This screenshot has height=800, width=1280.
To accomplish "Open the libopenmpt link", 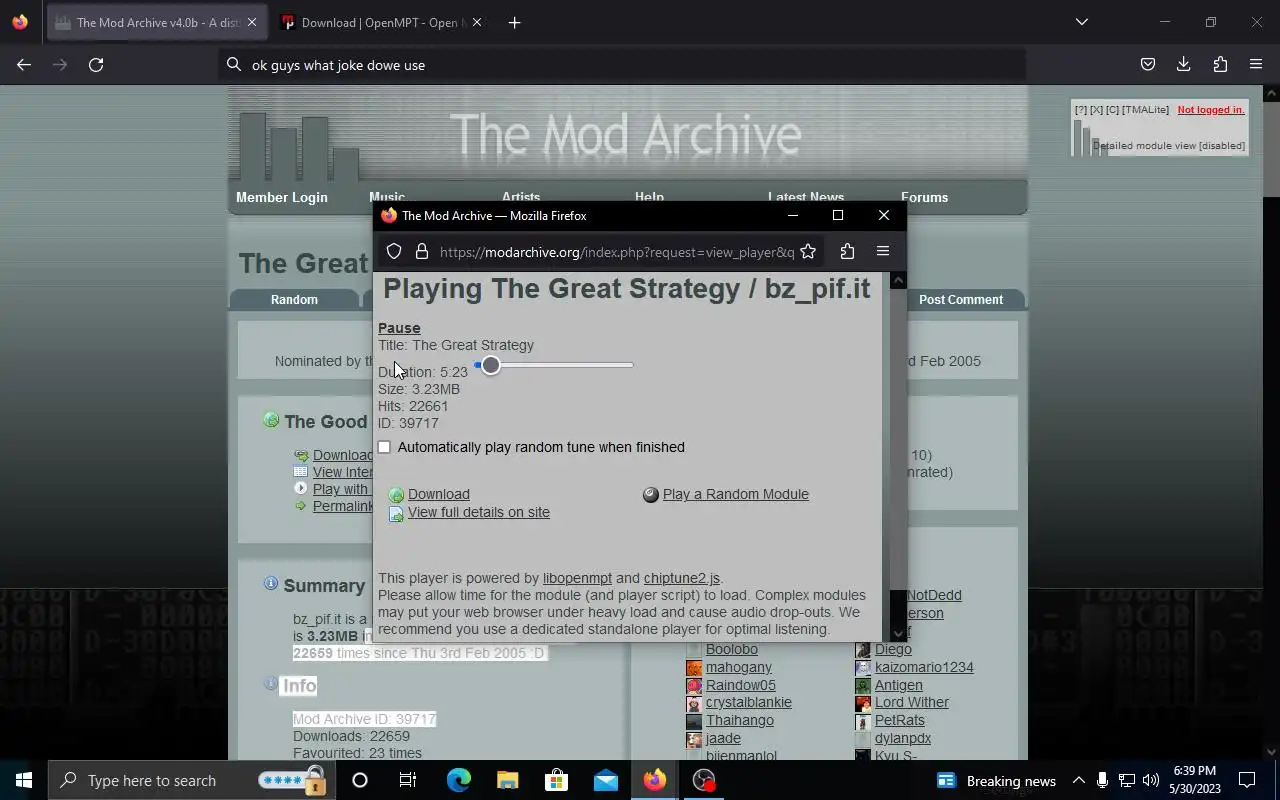I will [x=577, y=578].
